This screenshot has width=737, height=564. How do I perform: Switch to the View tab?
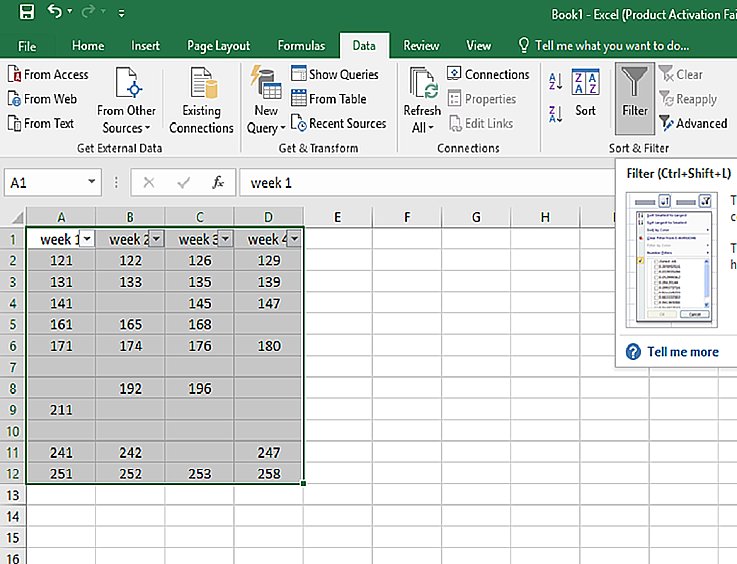(478, 46)
